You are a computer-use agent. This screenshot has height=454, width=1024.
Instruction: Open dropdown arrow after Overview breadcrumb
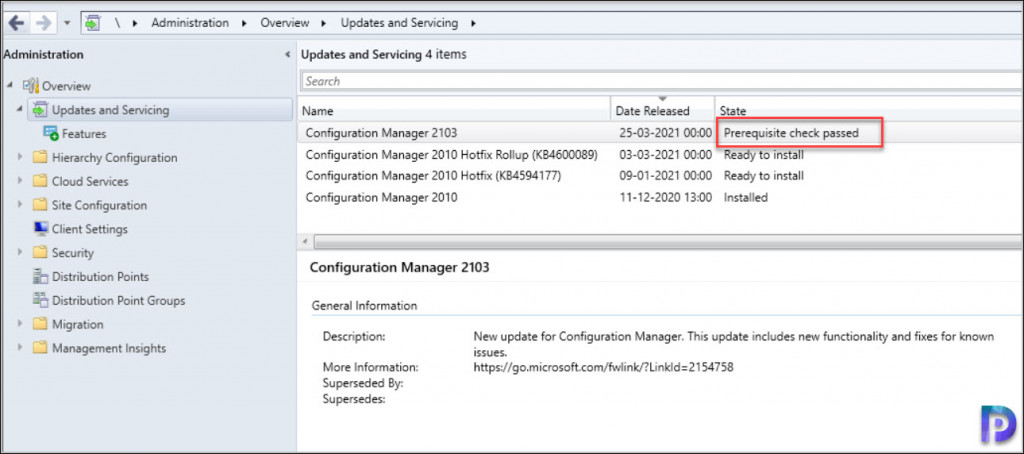(324, 24)
